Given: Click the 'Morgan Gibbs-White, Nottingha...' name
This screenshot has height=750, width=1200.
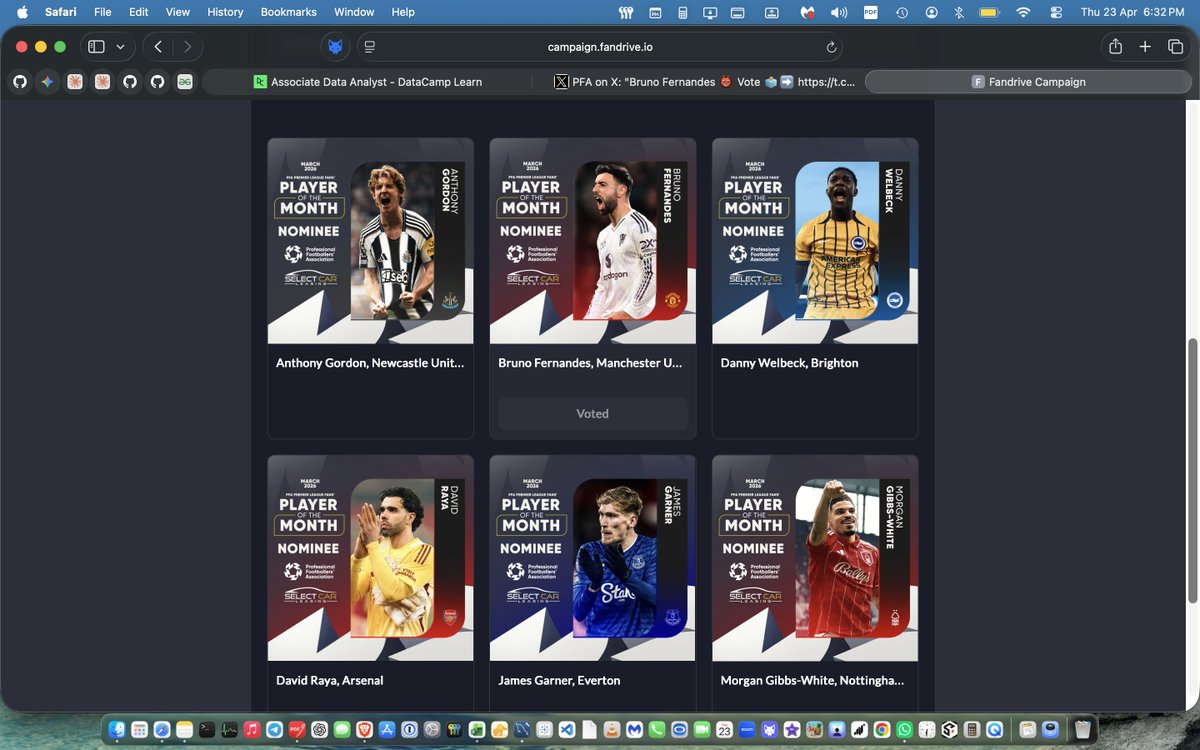Looking at the screenshot, I should [x=812, y=680].
